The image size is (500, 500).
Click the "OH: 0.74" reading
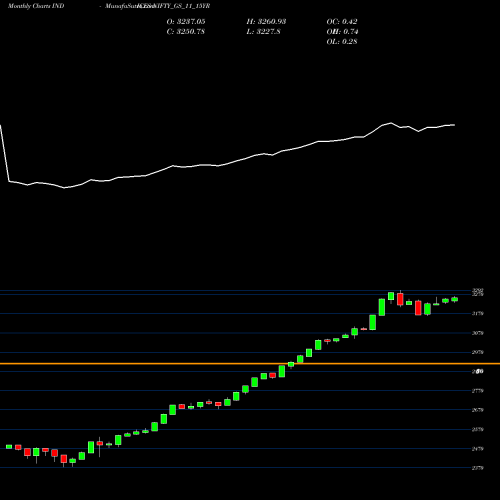pos(342,31)
